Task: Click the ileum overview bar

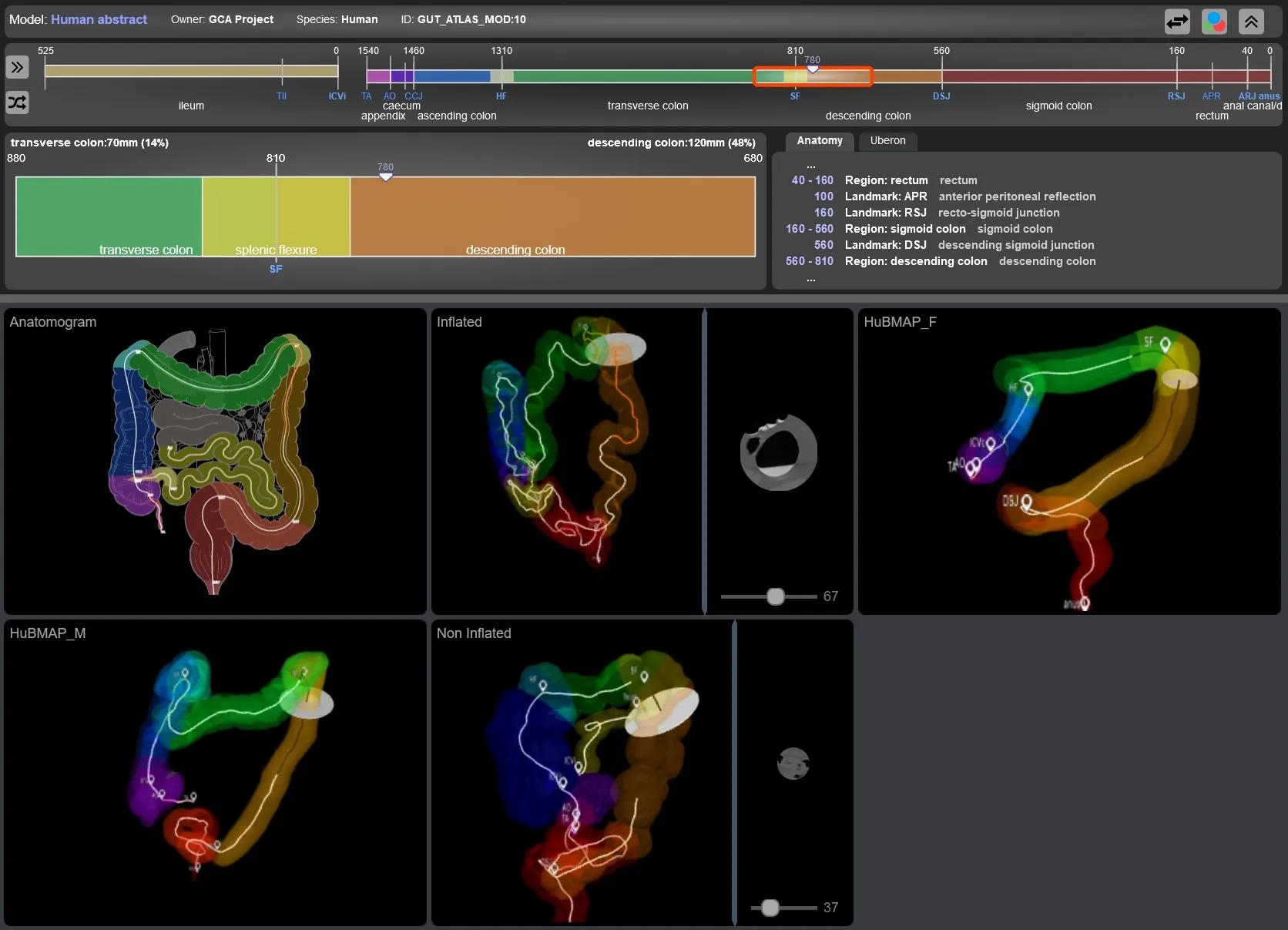Action: pyautogui.click(x=191, y=71)
